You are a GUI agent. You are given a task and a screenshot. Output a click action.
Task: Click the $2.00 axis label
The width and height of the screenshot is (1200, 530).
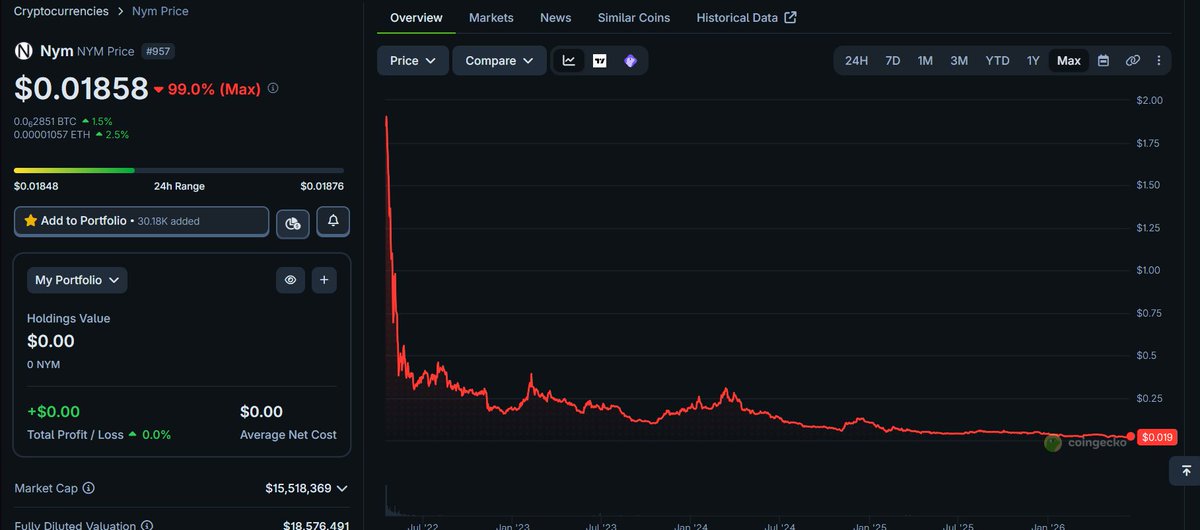tap(1149, 100)
